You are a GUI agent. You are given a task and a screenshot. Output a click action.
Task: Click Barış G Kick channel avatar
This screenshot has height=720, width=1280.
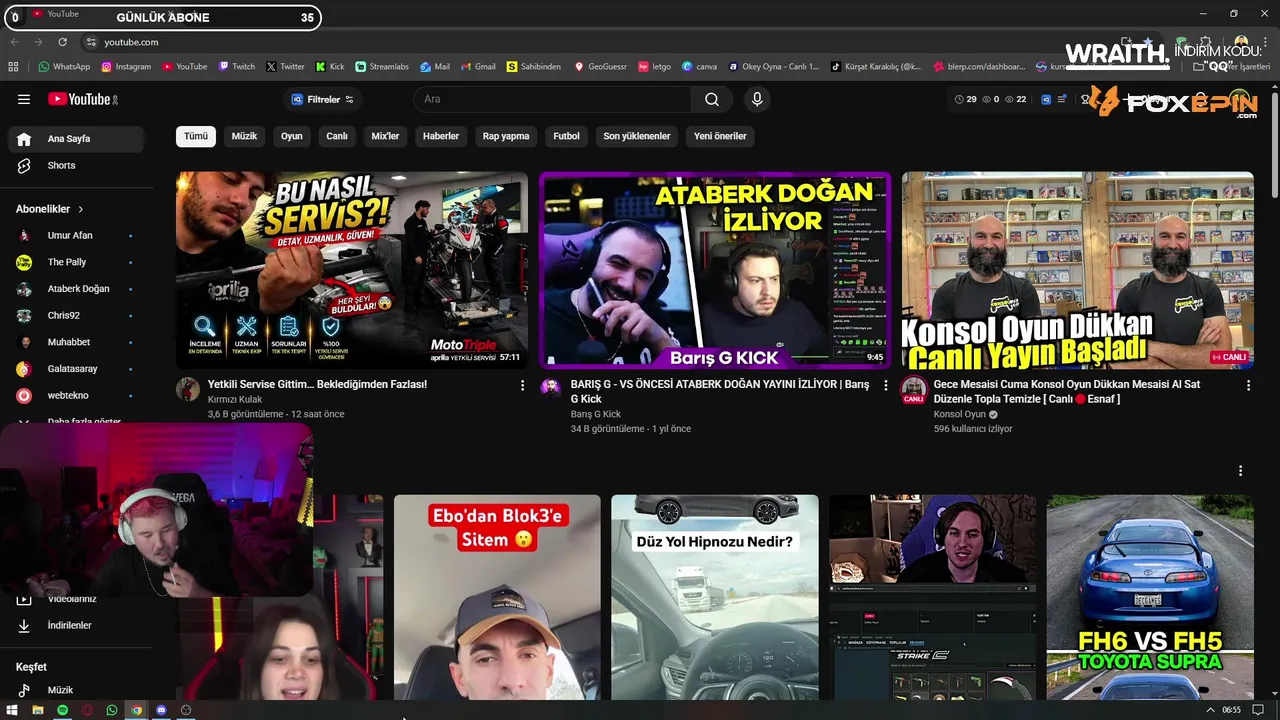[x=551, y=389]
